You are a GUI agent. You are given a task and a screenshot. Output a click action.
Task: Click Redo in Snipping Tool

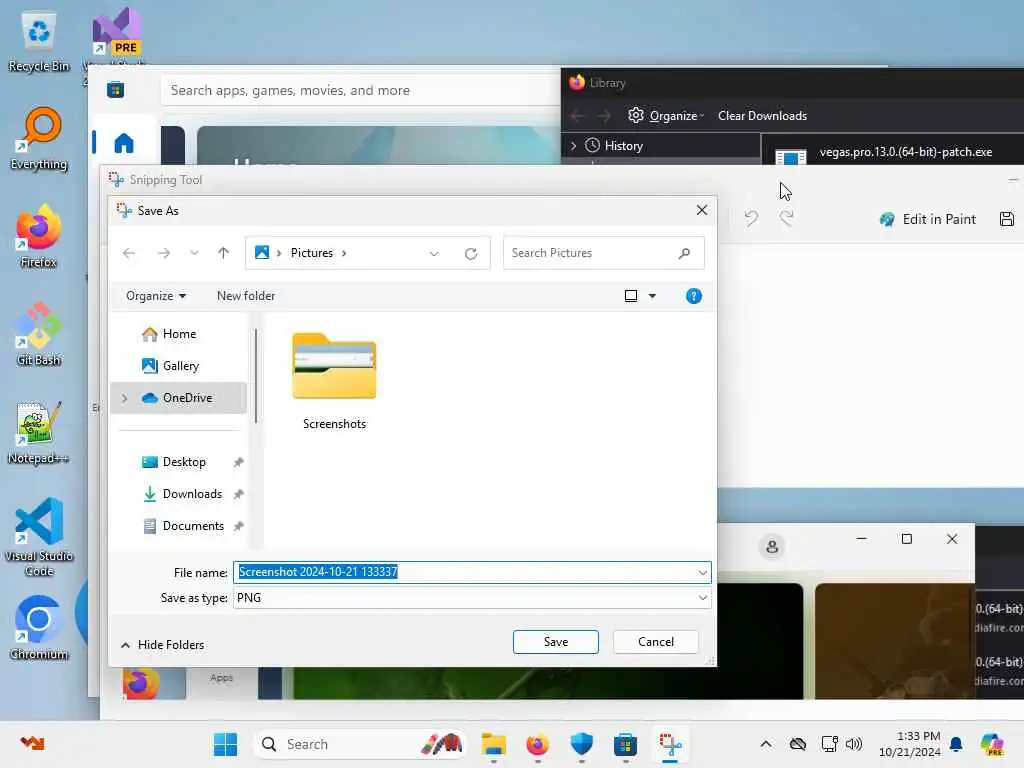click(x=786, y=218)
